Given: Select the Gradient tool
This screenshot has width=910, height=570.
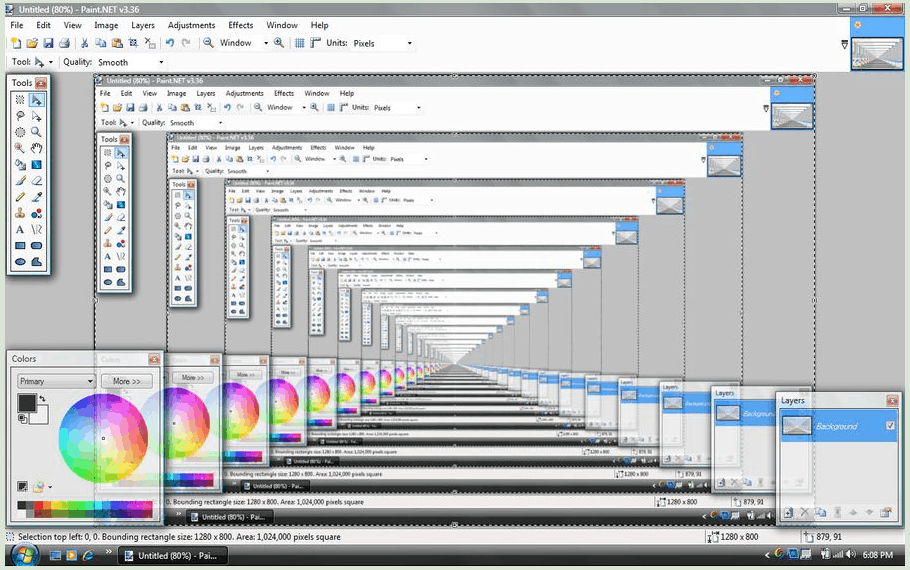Looking at the screenshot, I should (37, 165).
